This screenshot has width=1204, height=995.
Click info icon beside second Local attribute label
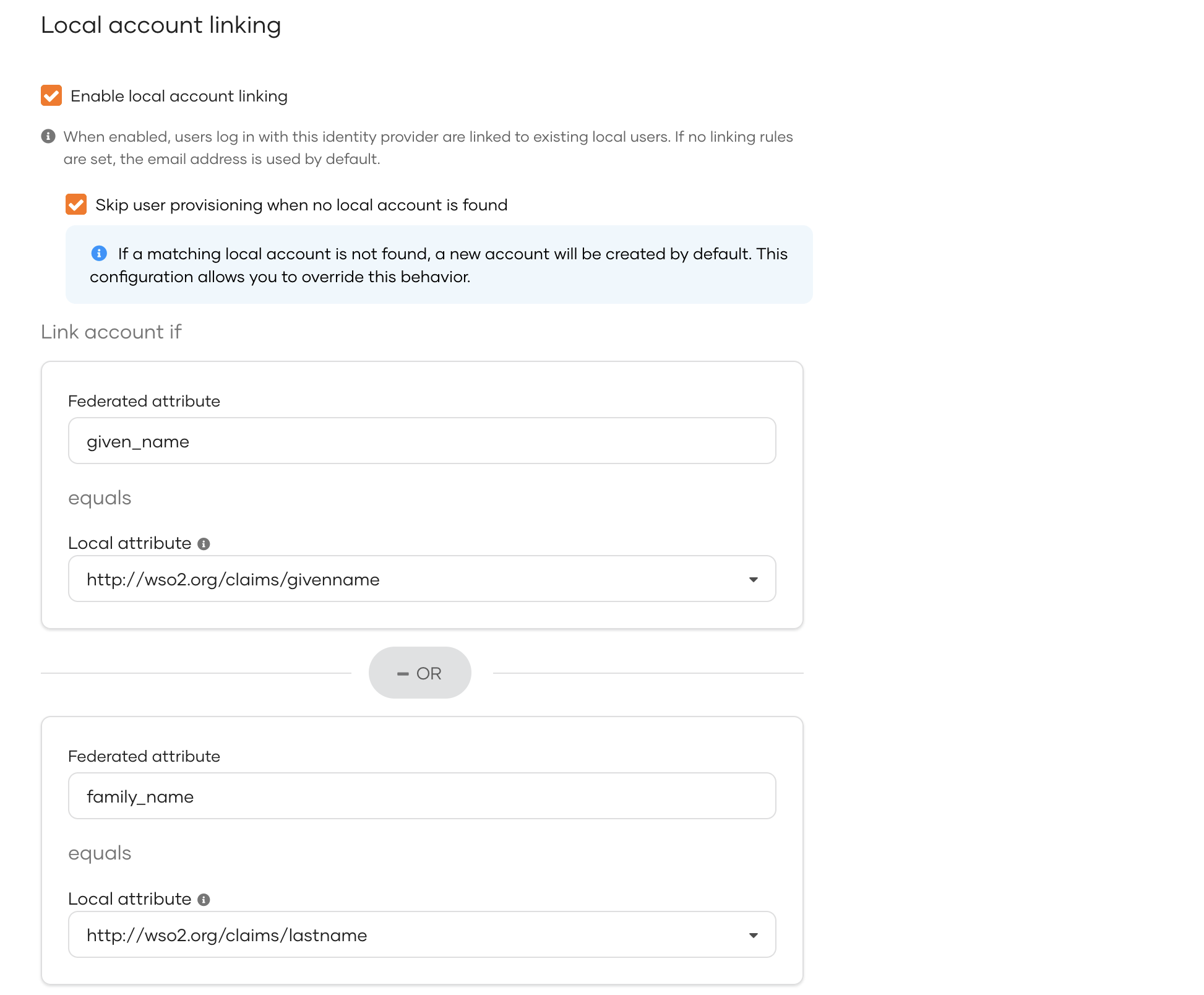204,900
